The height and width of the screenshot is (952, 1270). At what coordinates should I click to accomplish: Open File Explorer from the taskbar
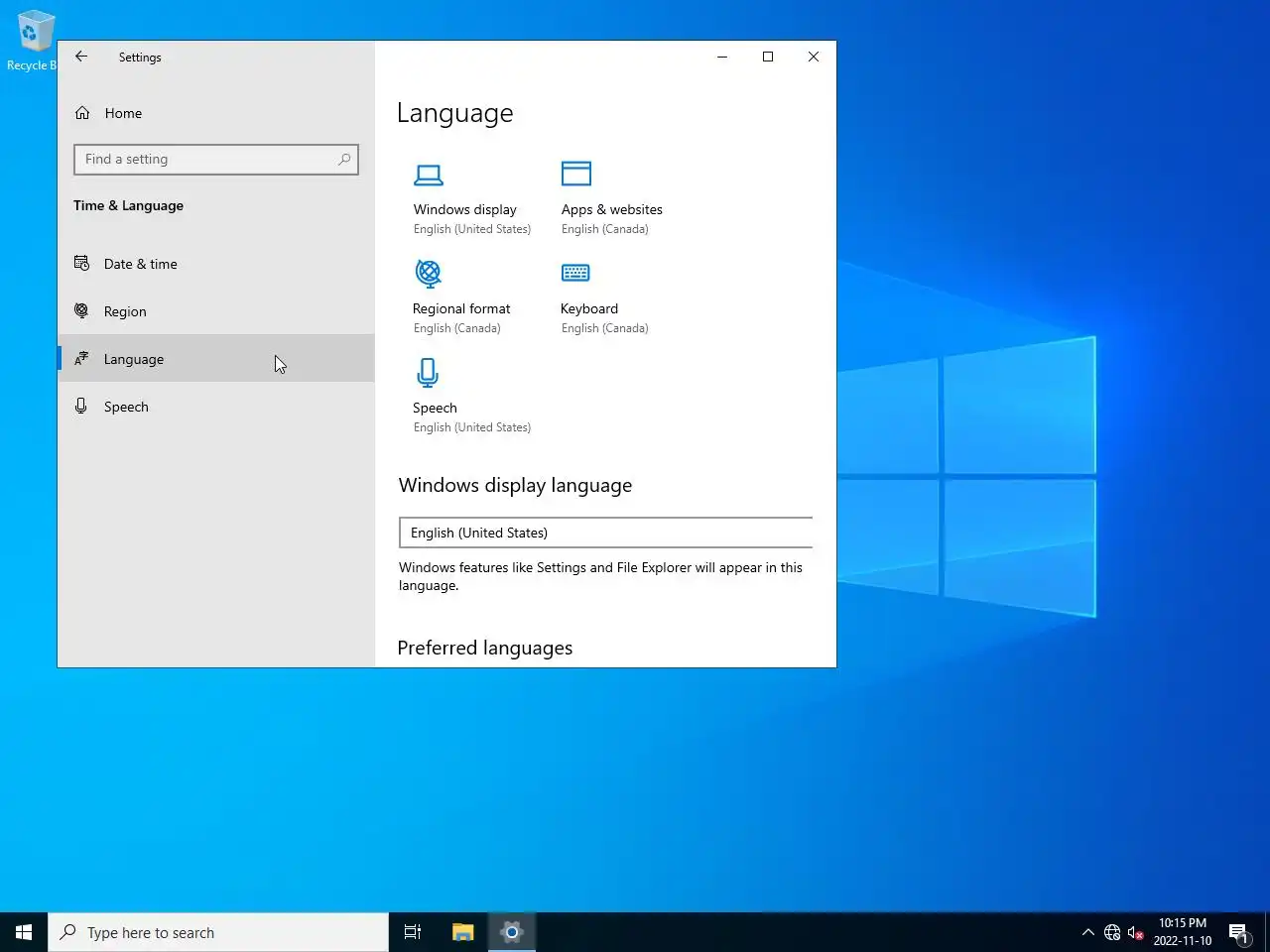click(x=462, y=932)
